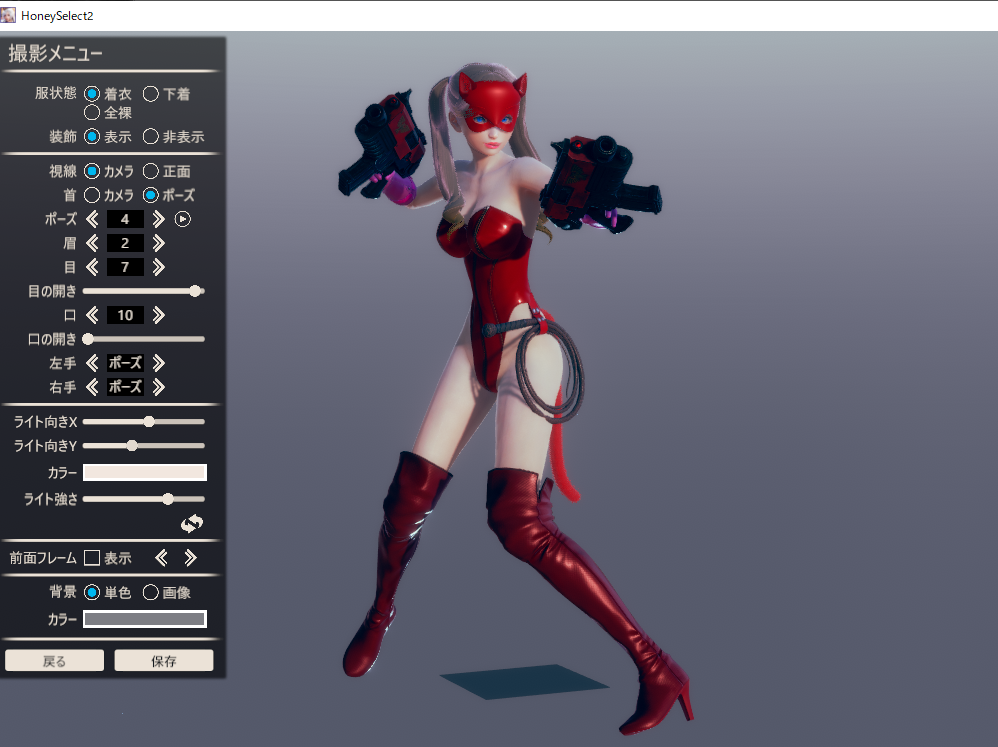Select next front frame (前面フレーム) arrow
This screenshot has width=998, height=747.
click(x=190, y=558)
